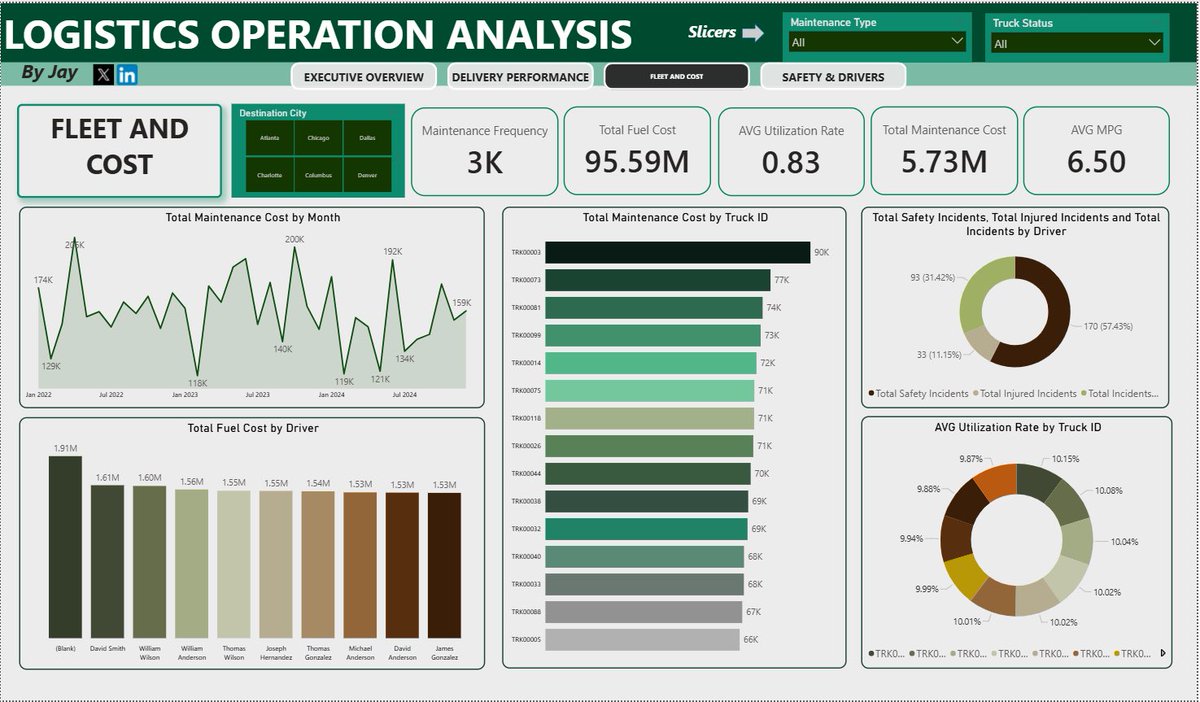
Task: Filter by Atlanta destination city
Action: pyautogui.click(x=269, y=138)
